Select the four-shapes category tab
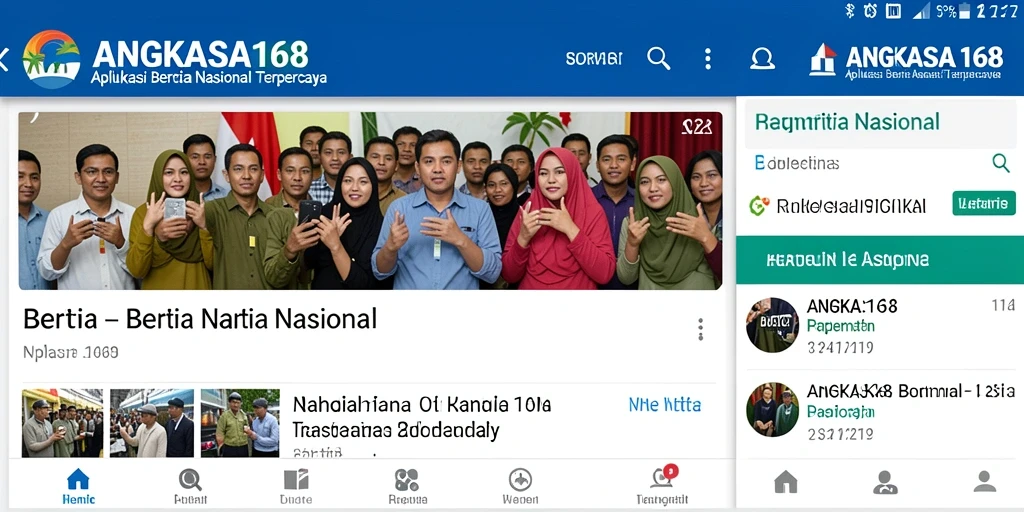 click(407, 487)
